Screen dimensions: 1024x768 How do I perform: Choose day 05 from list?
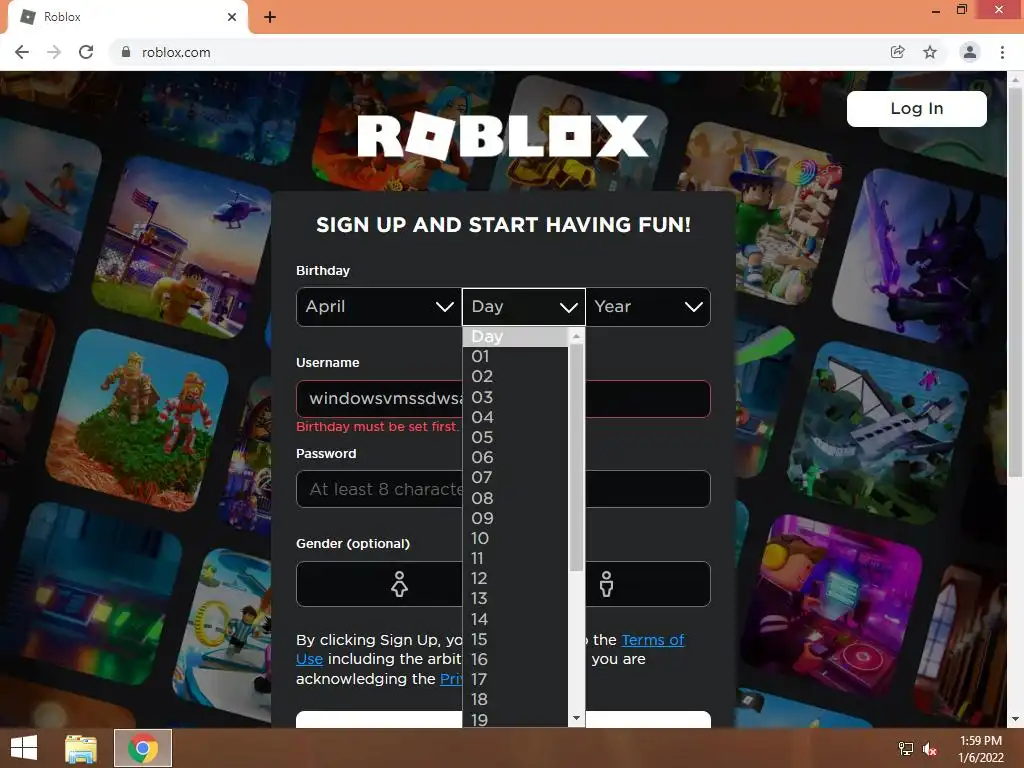[515, 438]
